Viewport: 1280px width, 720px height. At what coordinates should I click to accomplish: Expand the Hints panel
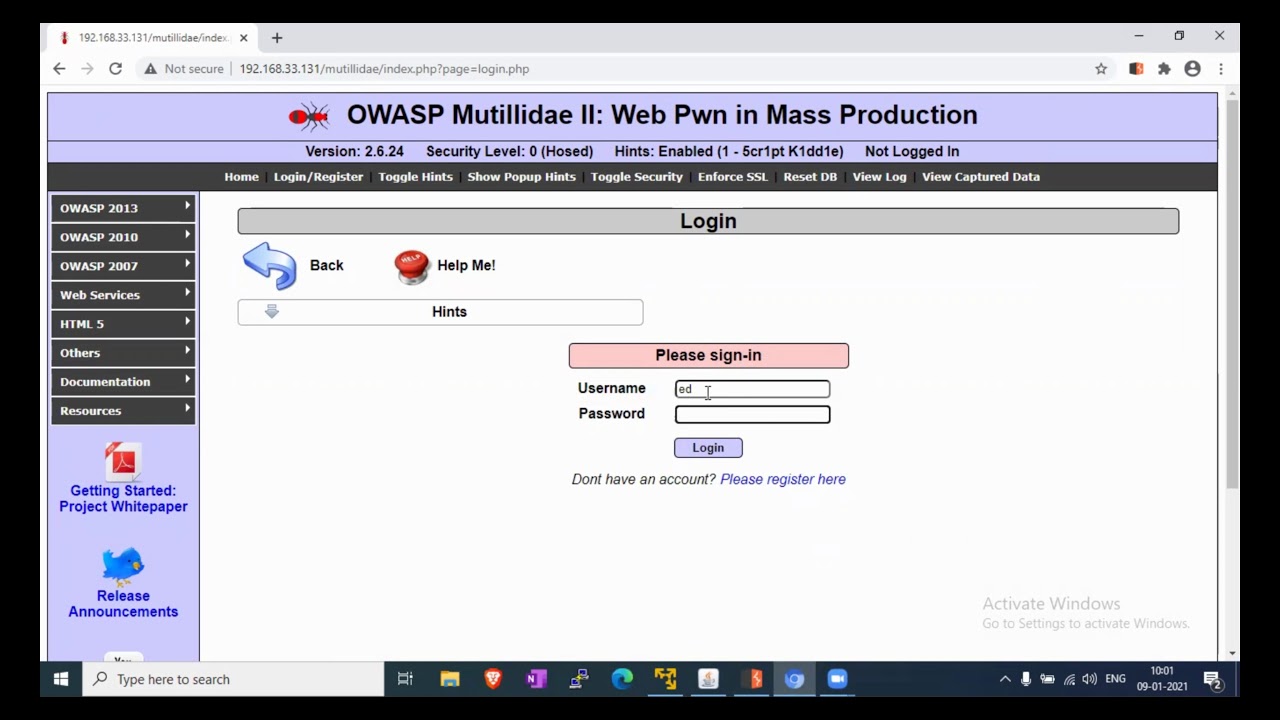(x=440, y=312)
